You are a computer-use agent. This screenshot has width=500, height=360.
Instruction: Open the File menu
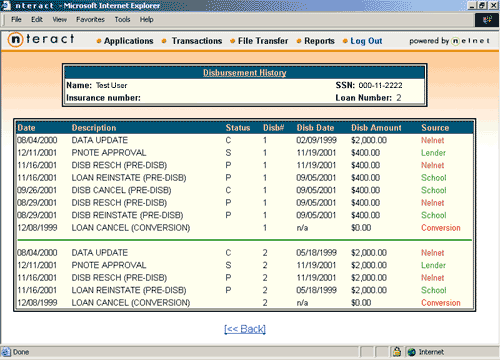pos(16,19)
